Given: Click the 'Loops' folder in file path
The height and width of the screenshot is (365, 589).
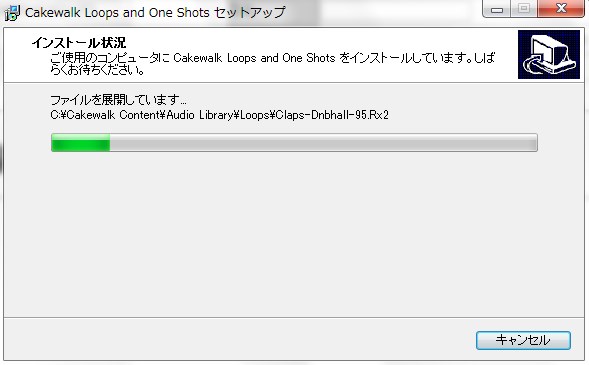Looking at the screenshot, I should pyautogui.click(x=255, y=115).
